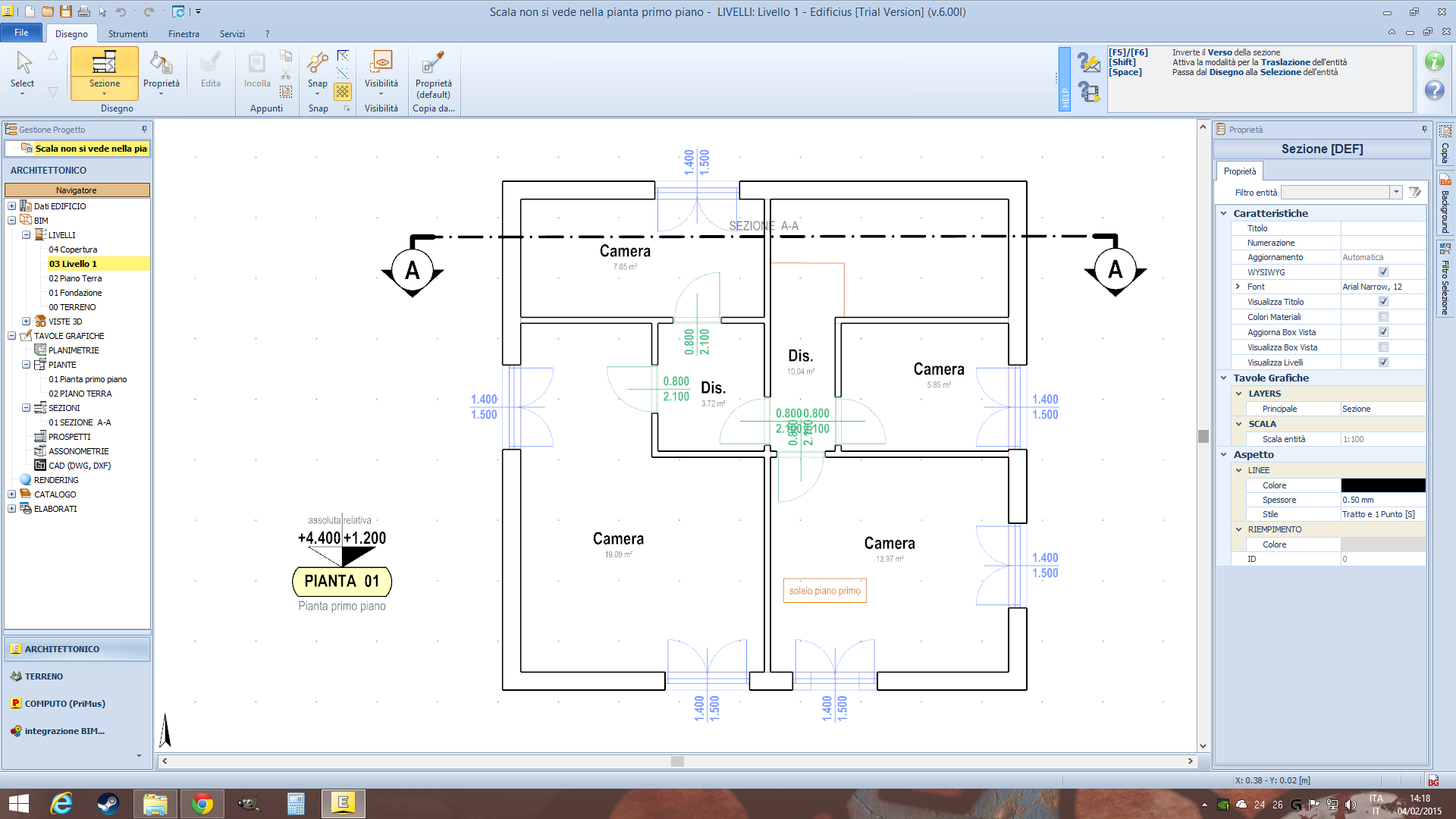Expand the Dati EDIFICIO tree node
Image resolution: width=1456 pixels, height=819 pixels.
point(11,206)
